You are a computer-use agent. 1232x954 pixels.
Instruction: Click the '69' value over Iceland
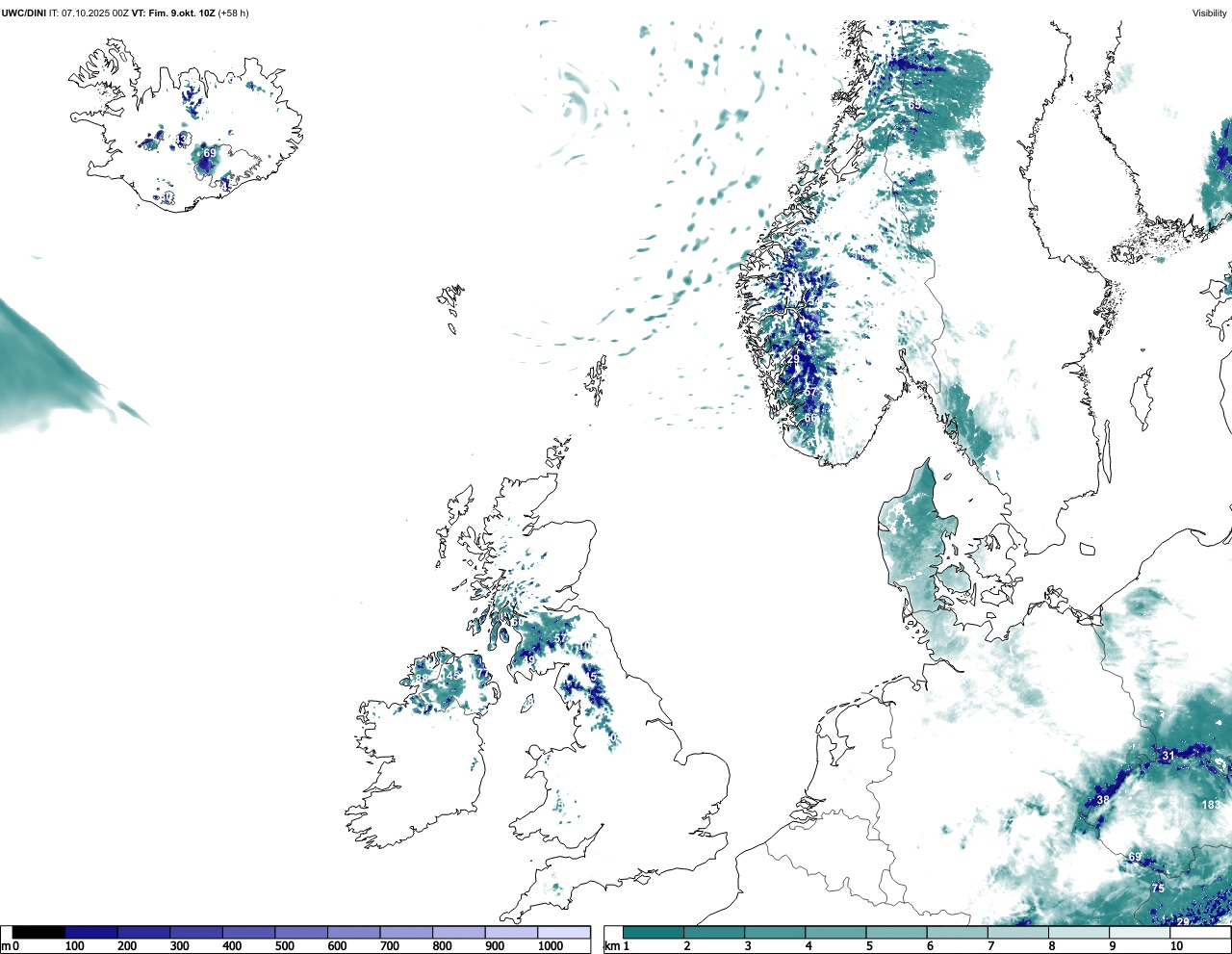click(x=210, y=153)
